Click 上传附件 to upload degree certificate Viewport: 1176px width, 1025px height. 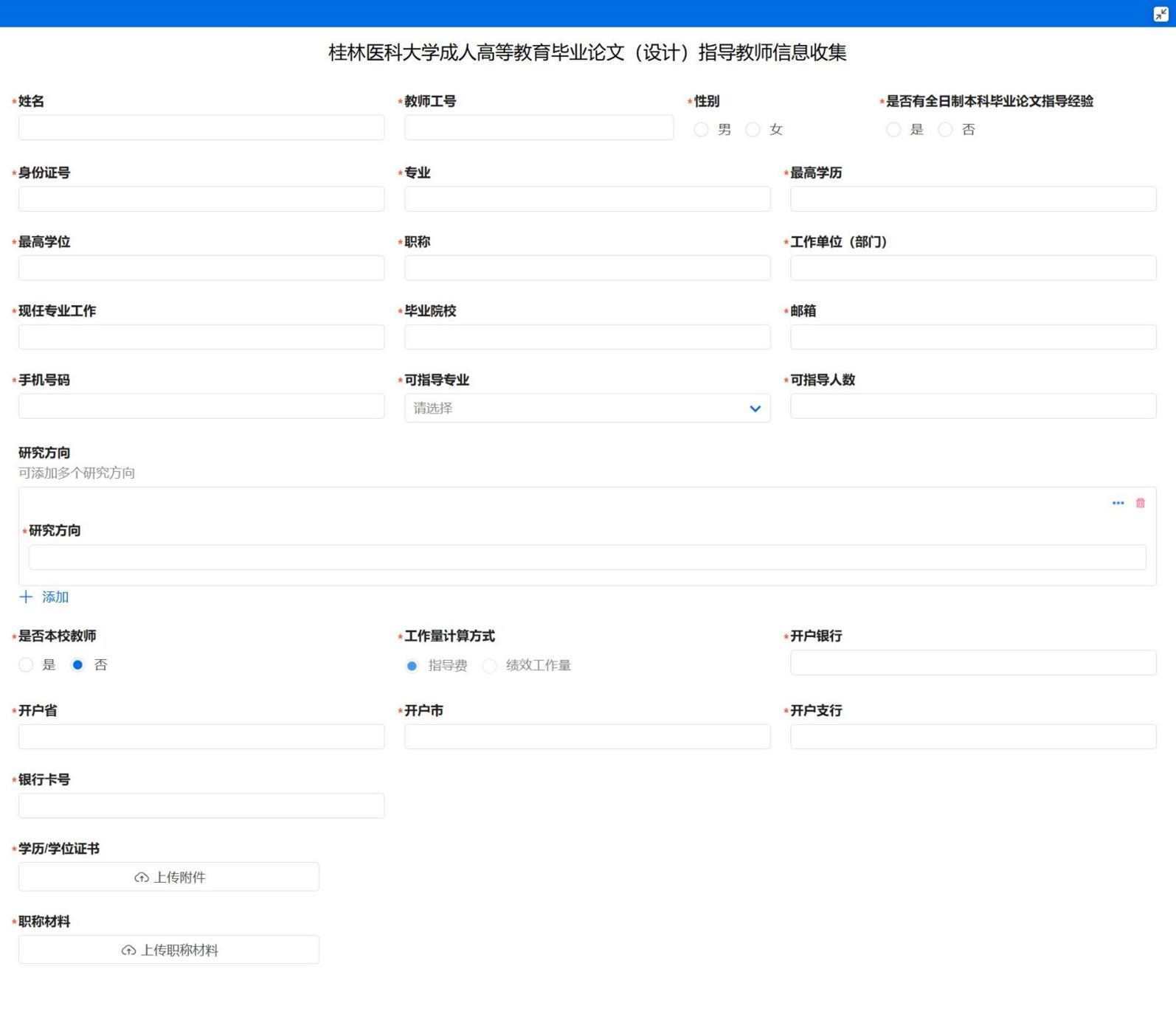169,877
